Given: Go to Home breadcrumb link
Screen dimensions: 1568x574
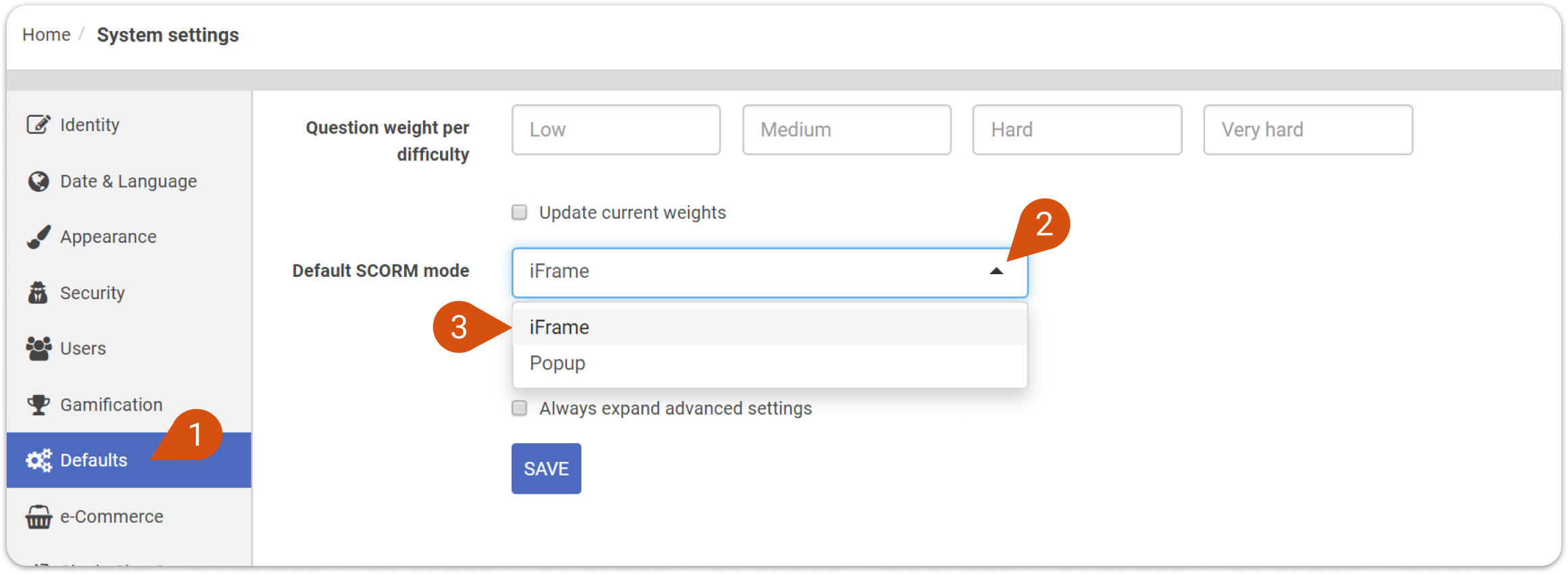Looking at the screenshot, I should [47, 35].
